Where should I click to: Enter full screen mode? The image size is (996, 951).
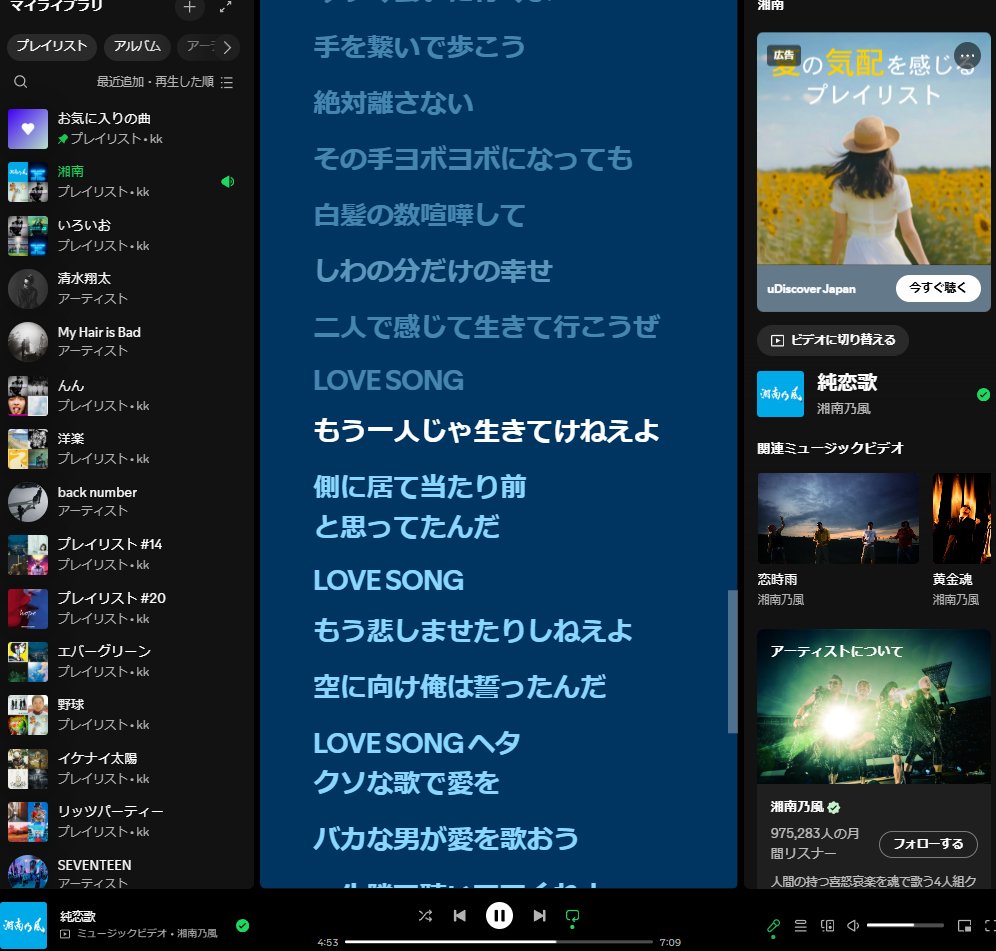[990, 926]
